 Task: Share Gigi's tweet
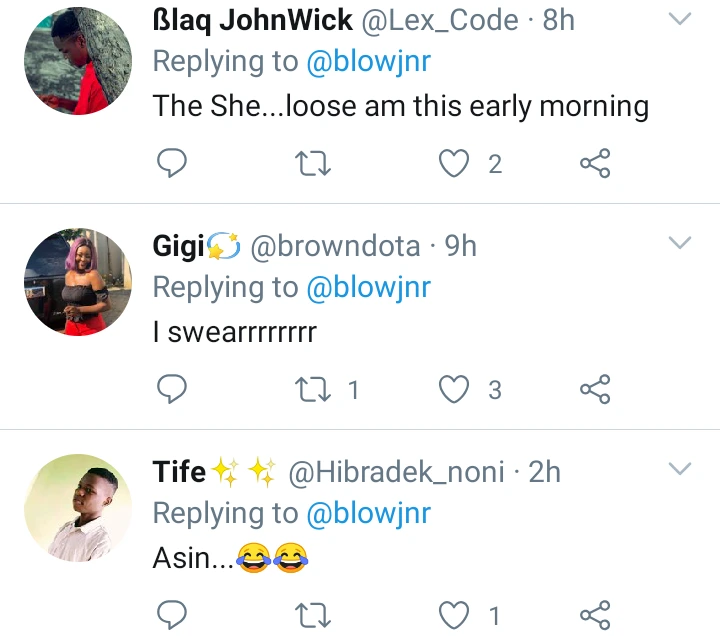pyautogui.click(x=595, y=389)
